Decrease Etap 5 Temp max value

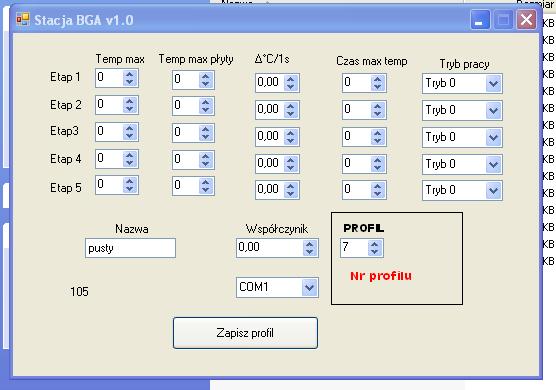(x=130, y=189)
